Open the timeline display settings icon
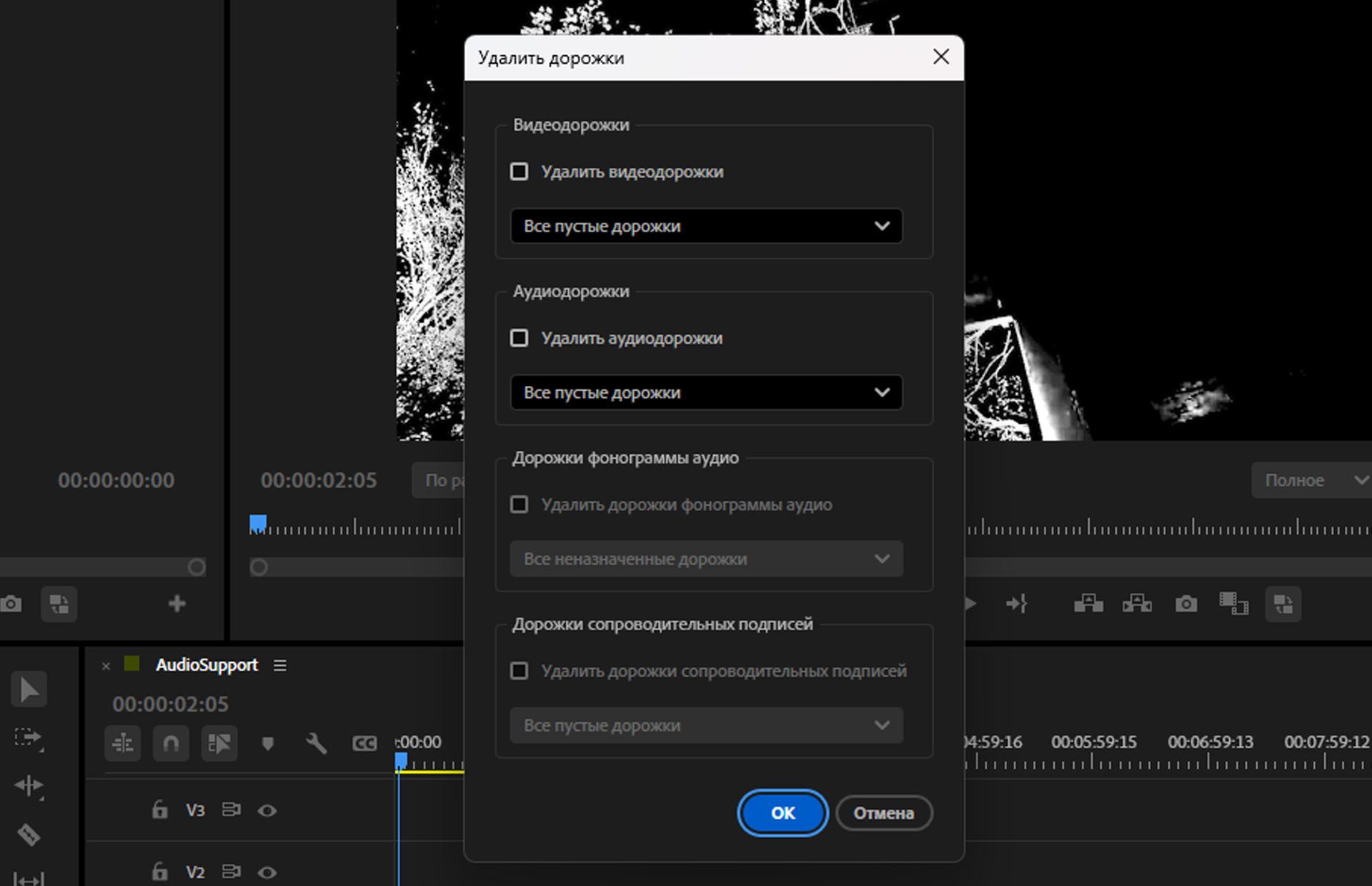The width and height of the screenshot is (1372, 886). click(x=123, y=743)
